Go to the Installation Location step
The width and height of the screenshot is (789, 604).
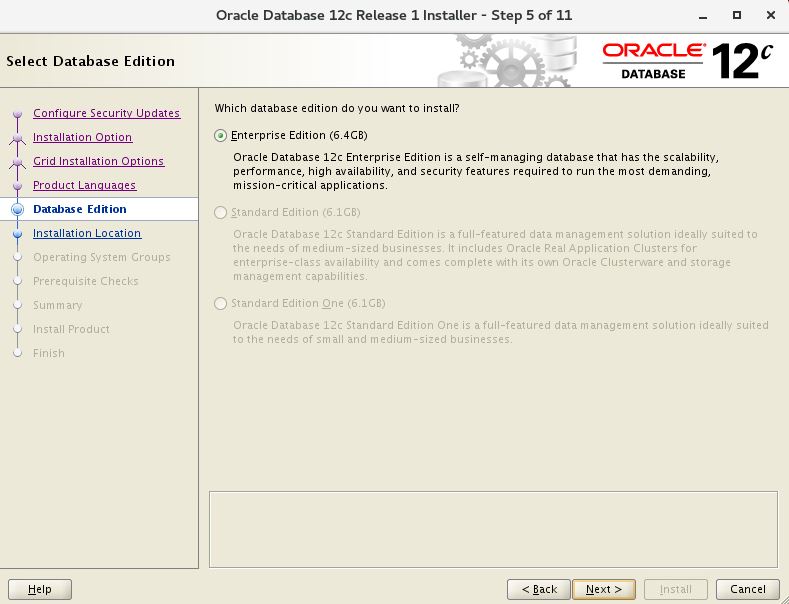(x=87, y=233)
